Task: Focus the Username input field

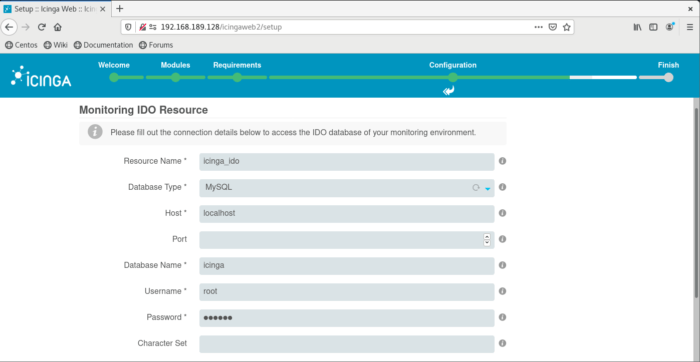Action: click(346, 292)
